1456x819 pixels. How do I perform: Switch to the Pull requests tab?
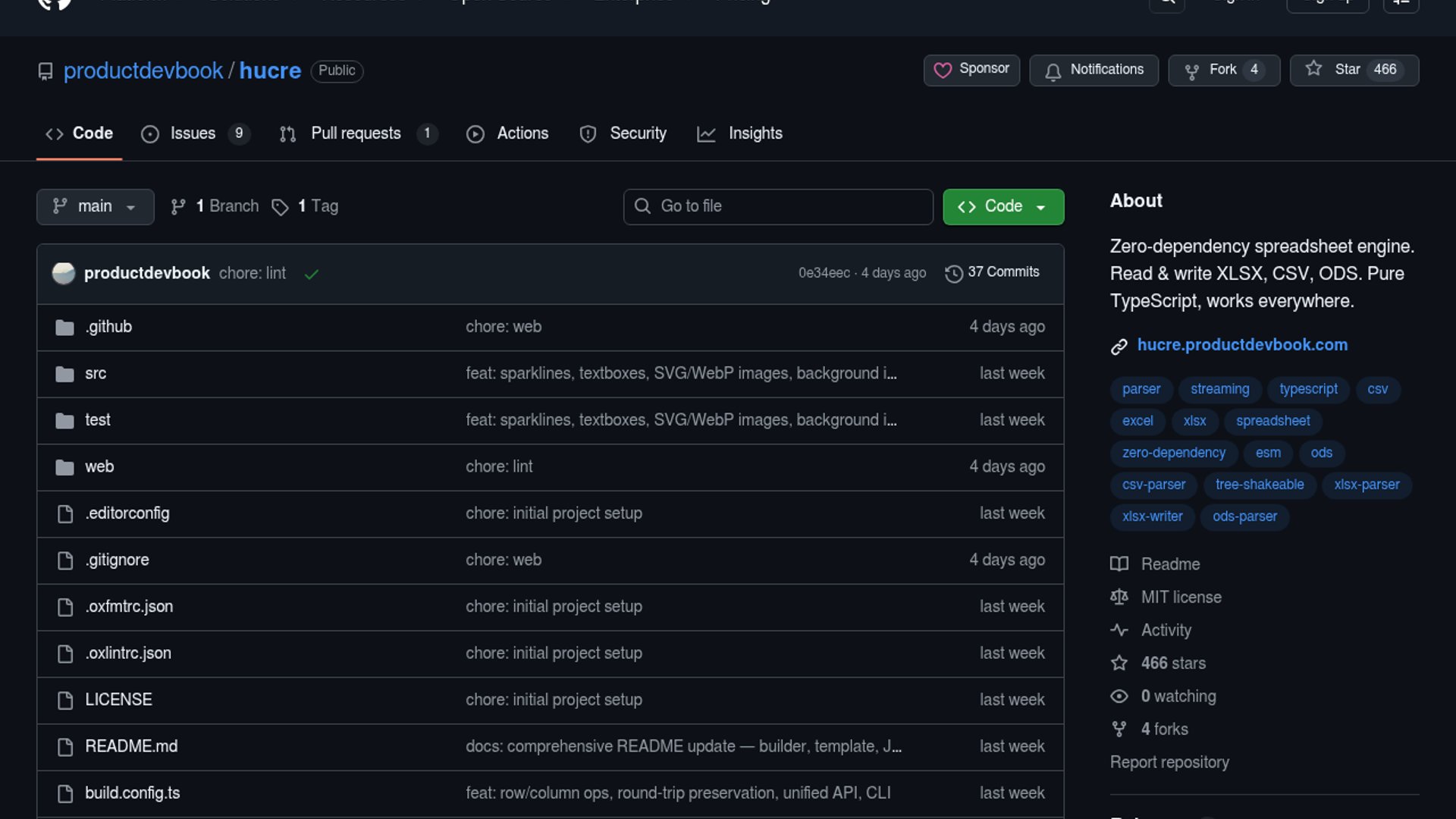(x=356, y=133)
